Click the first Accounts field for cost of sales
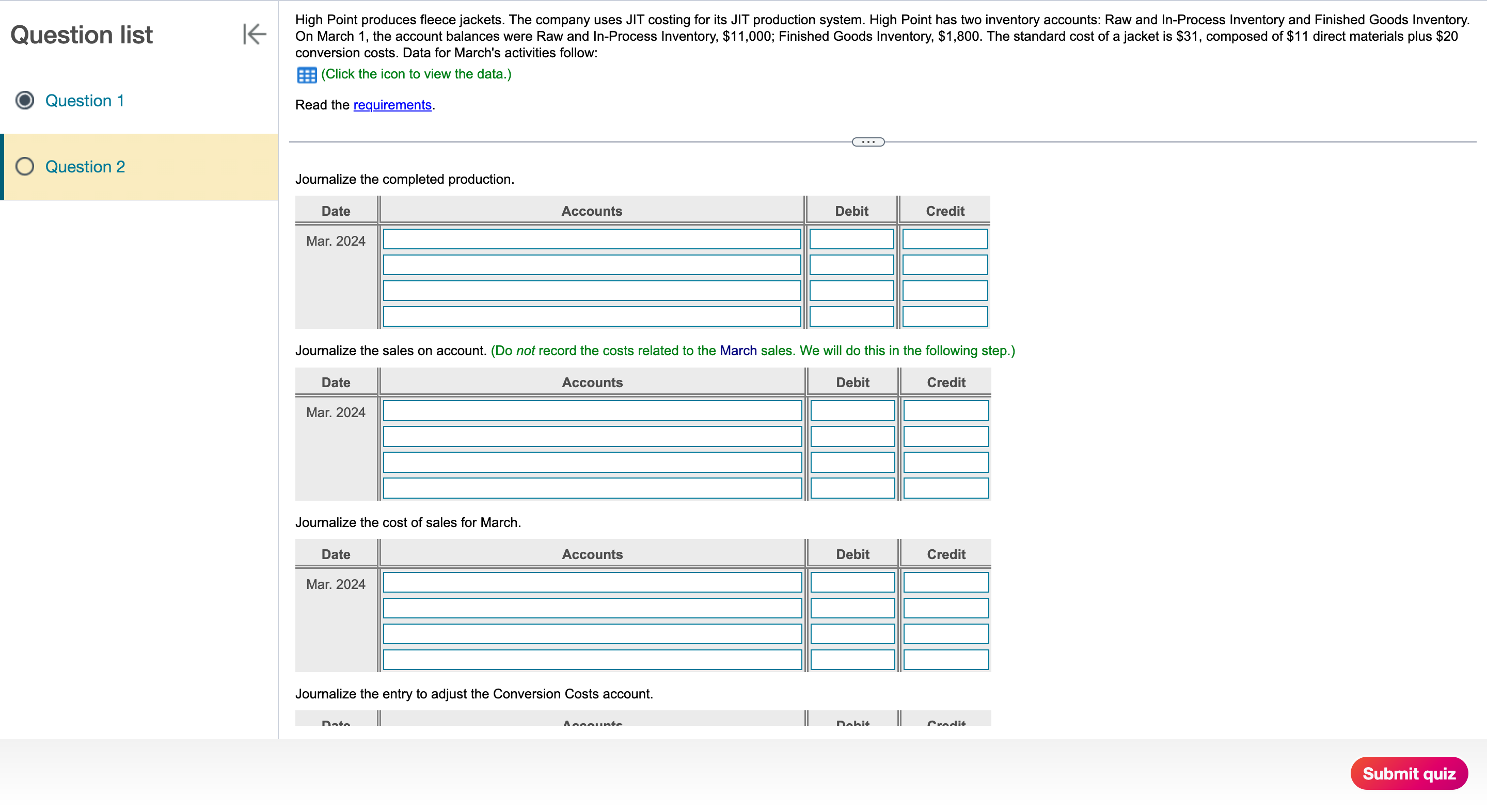 tap(592, 582)
